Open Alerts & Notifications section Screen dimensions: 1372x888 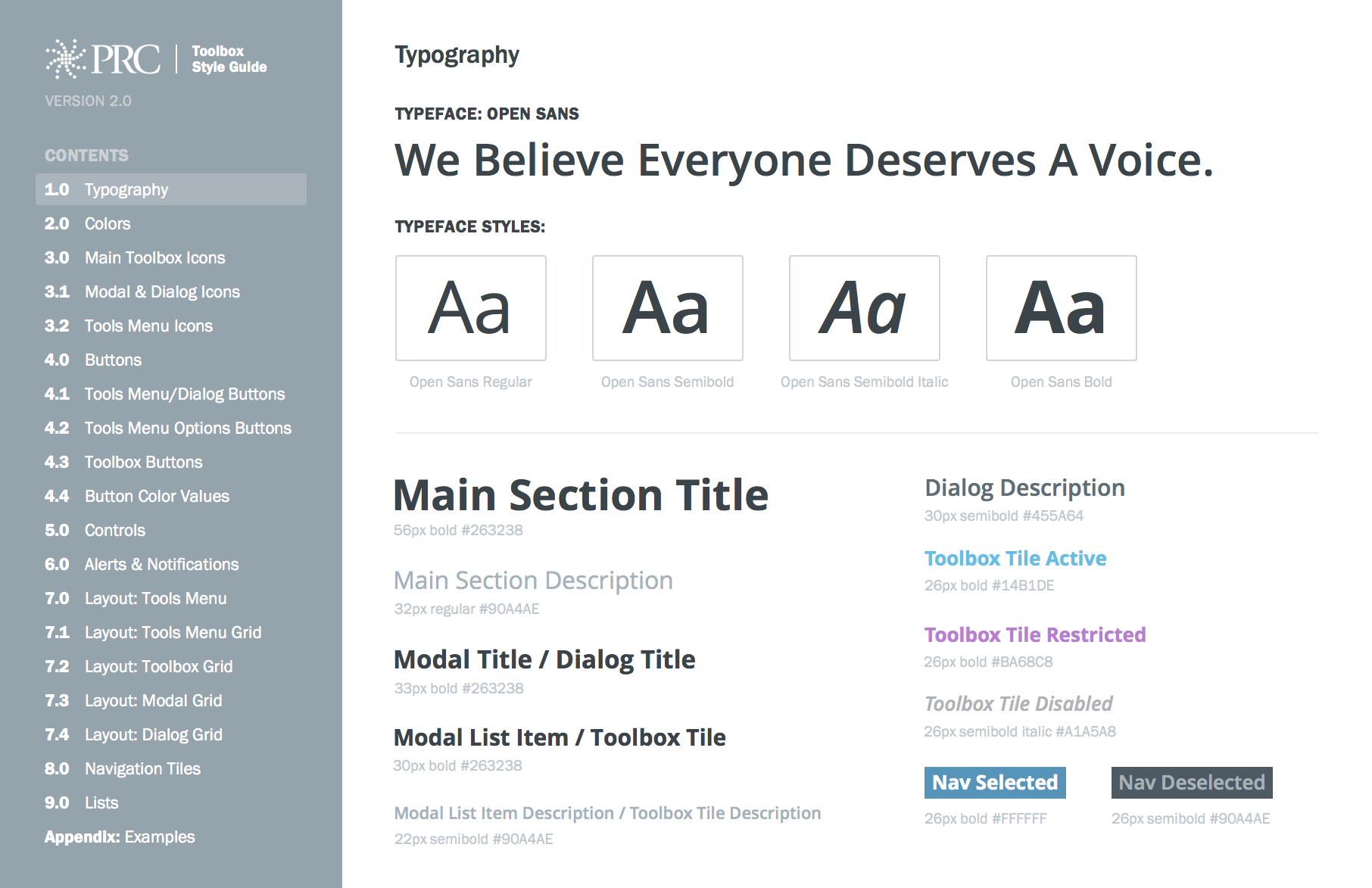(x=161, y=565)
